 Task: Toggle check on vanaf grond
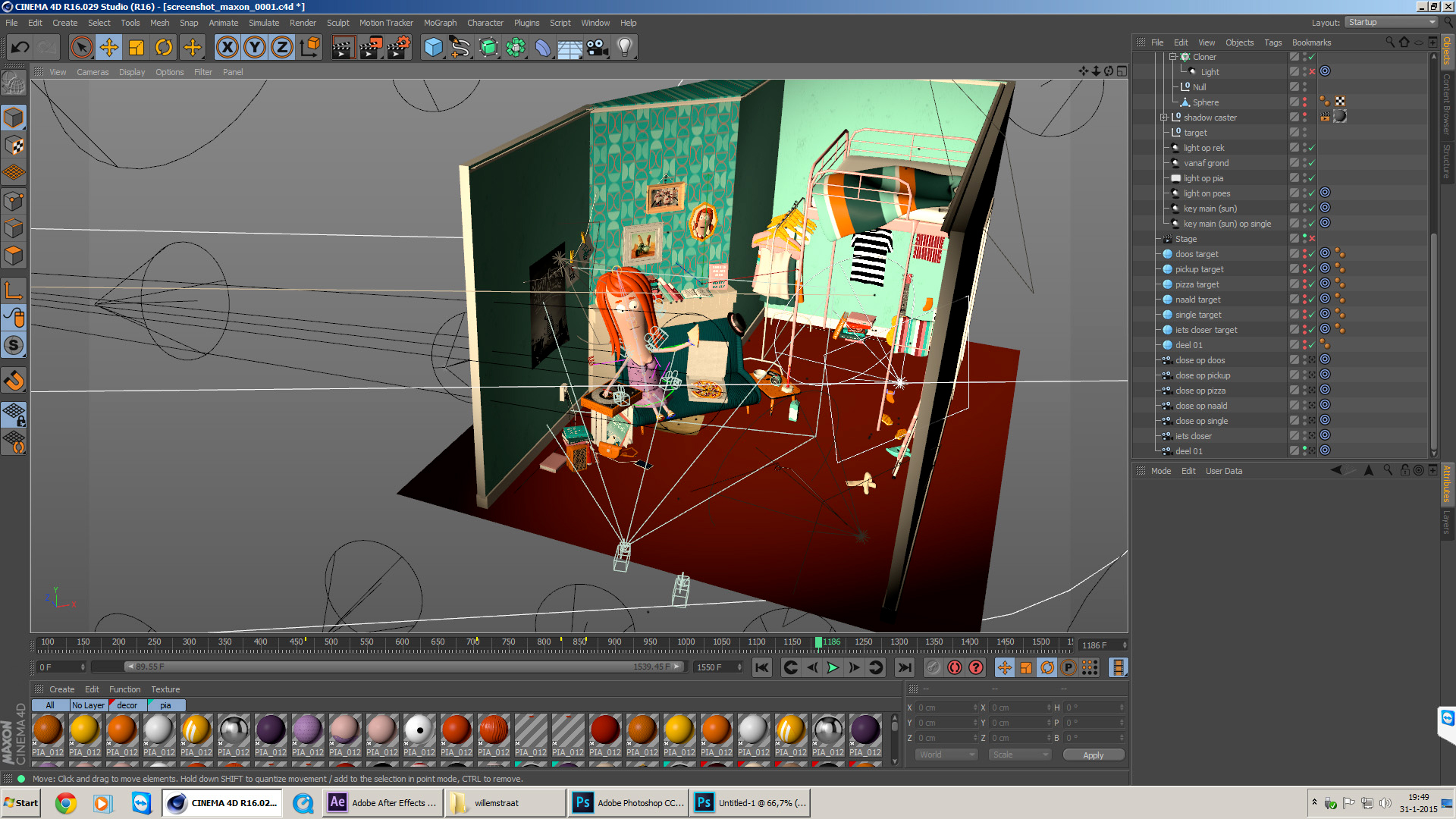(1312, 163)
